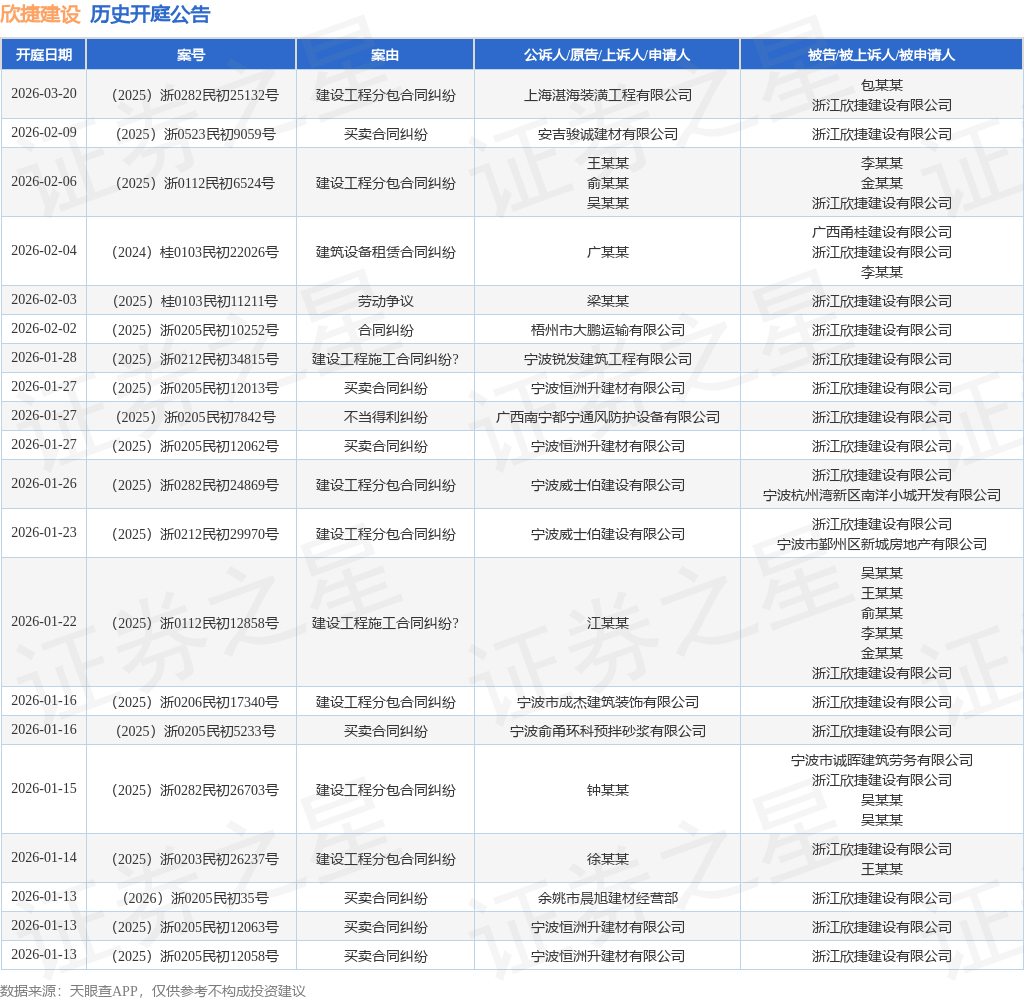Image resolution: width=1024 pixels, height=1000 pixels.
Task: Select case number (2025)浙0112民初6524号
Action: pyautogui.click(x=195, y=183)
